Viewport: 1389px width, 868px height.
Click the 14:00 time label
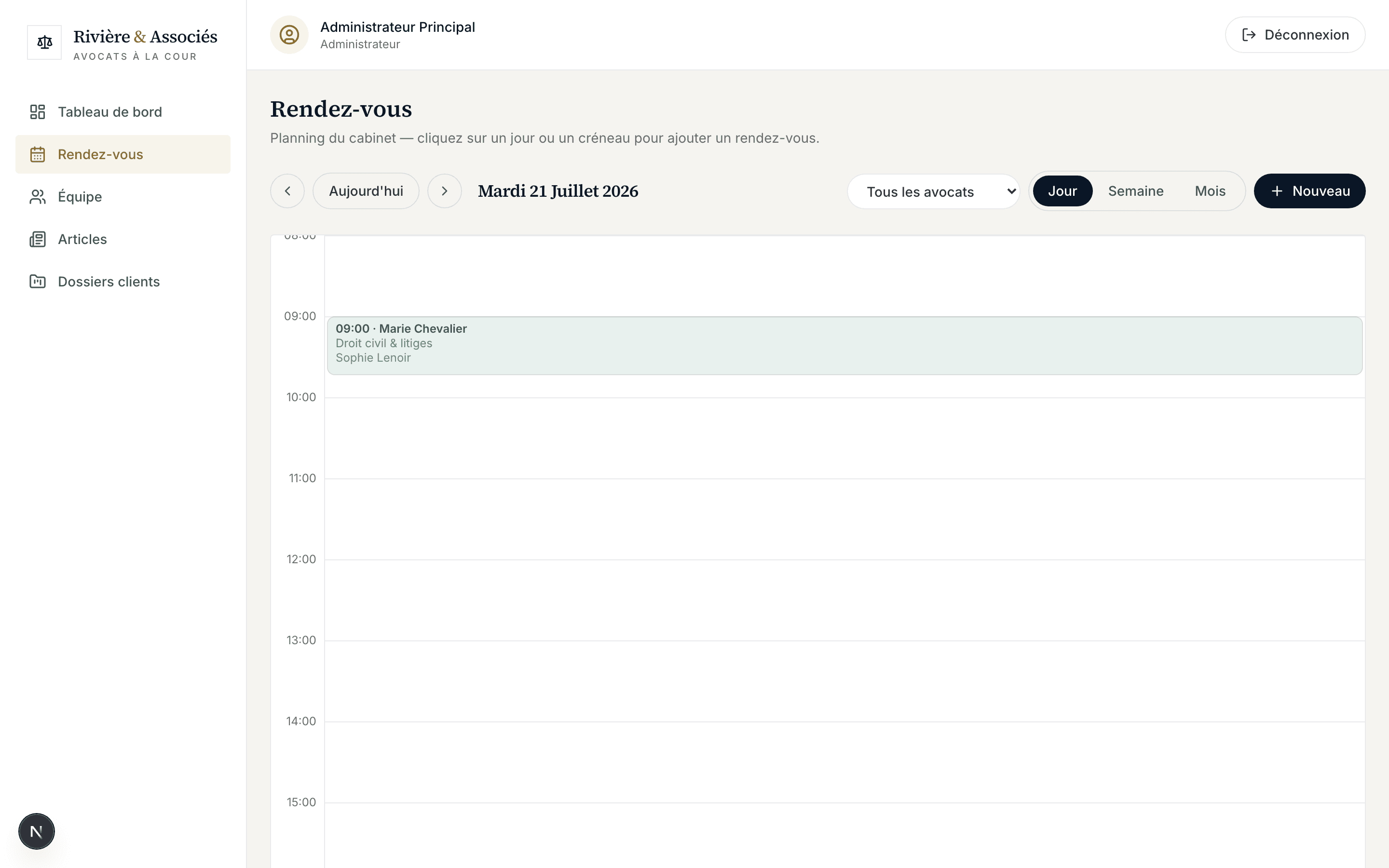301,721
